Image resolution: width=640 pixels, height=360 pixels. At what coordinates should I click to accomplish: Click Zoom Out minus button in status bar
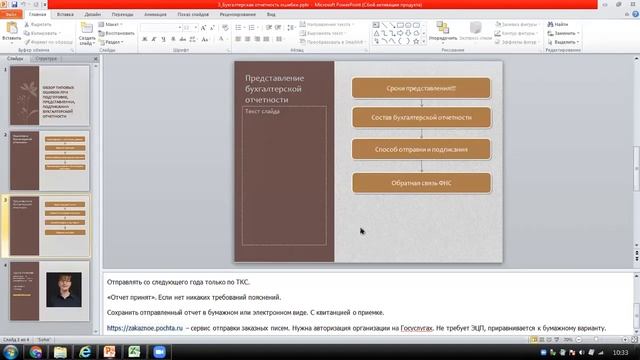coord(579,340)
